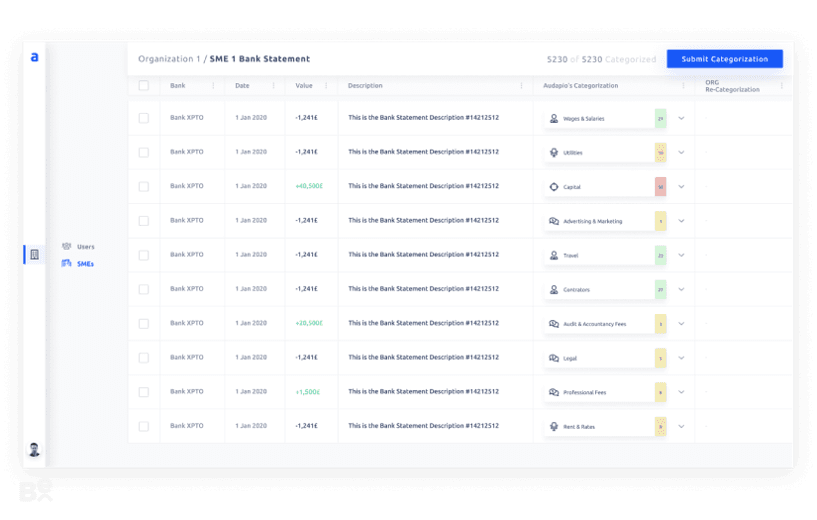
Task: Open Bank column options menu dots
Action: pos(213,85)
